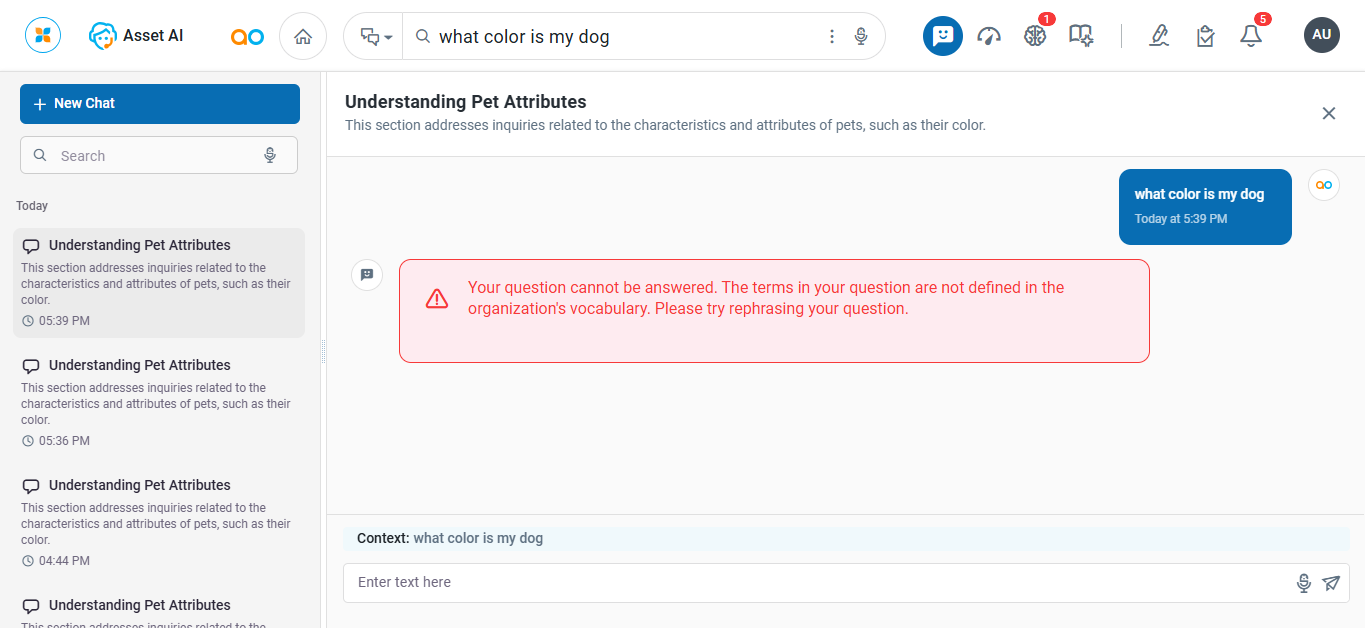
Task: Open the AU user profile menu
Action: [x=1321, y=35]
